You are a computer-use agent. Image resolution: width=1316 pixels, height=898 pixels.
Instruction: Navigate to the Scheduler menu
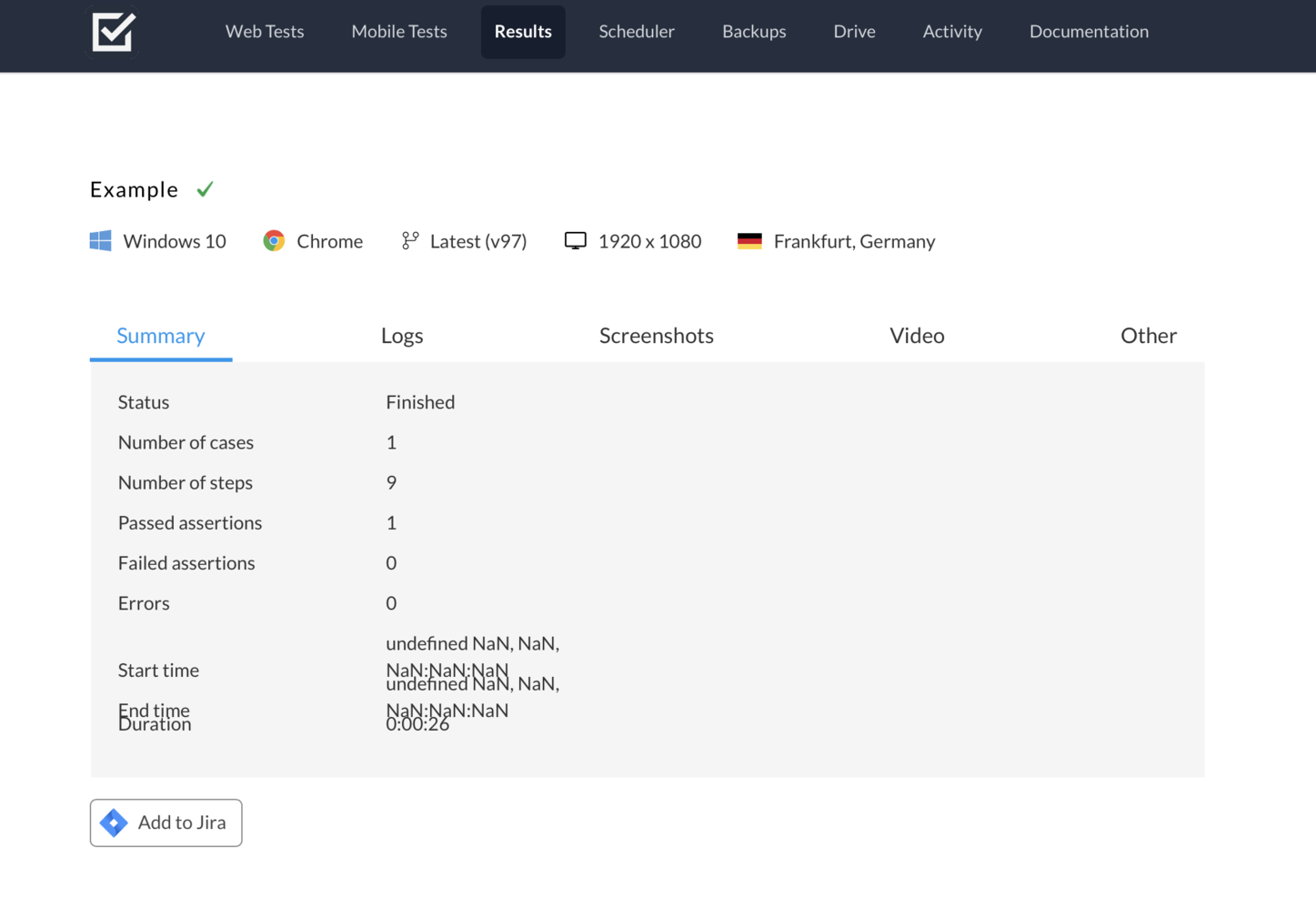pos(636,31)
